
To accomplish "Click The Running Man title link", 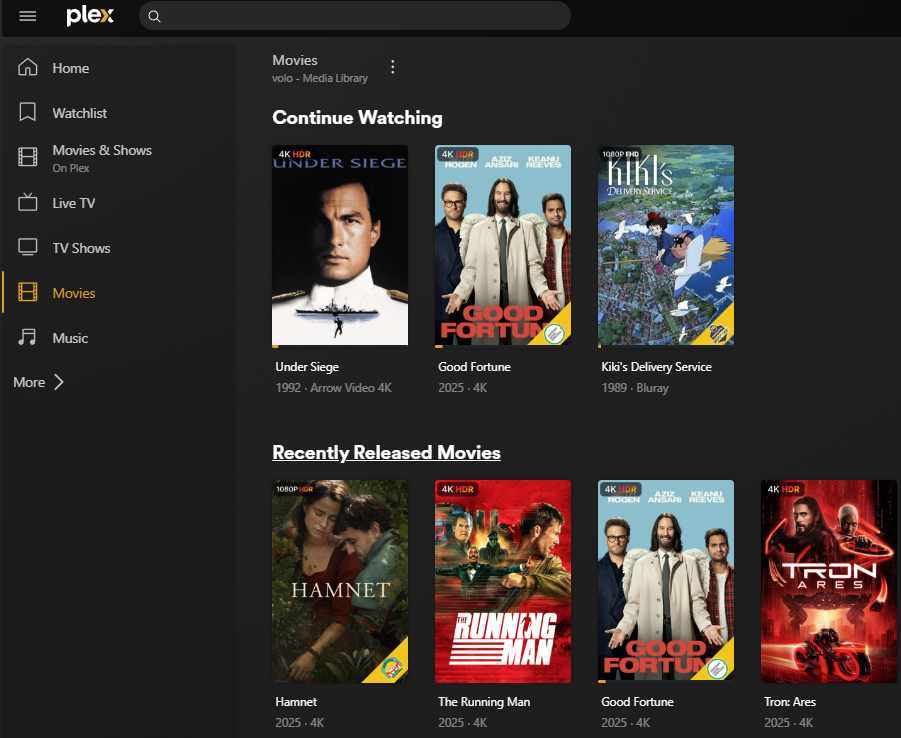I will click(484, 702).
